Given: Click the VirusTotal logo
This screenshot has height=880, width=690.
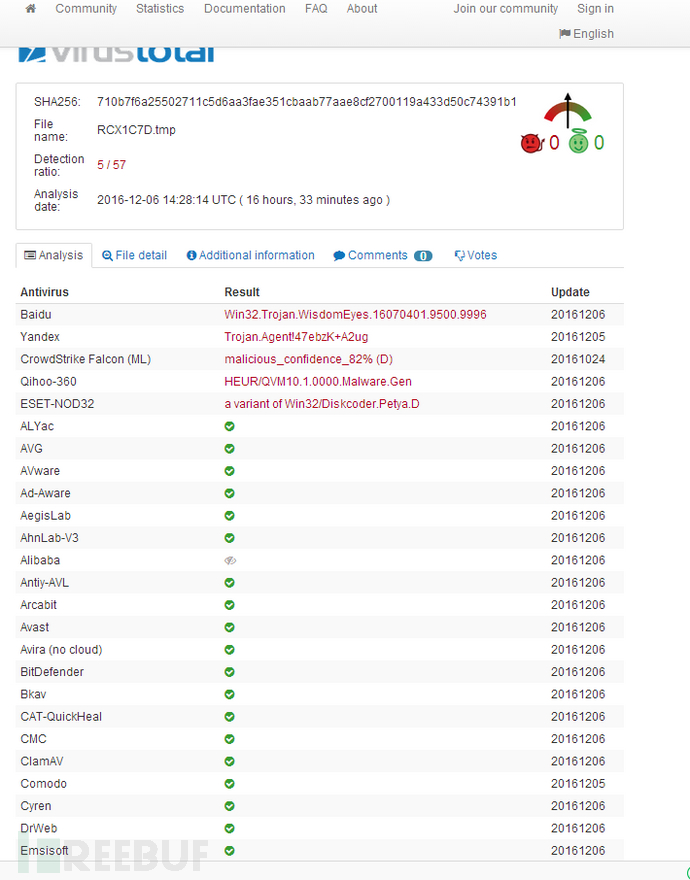Looking at the screenshot, I should [x=117, y=54].
